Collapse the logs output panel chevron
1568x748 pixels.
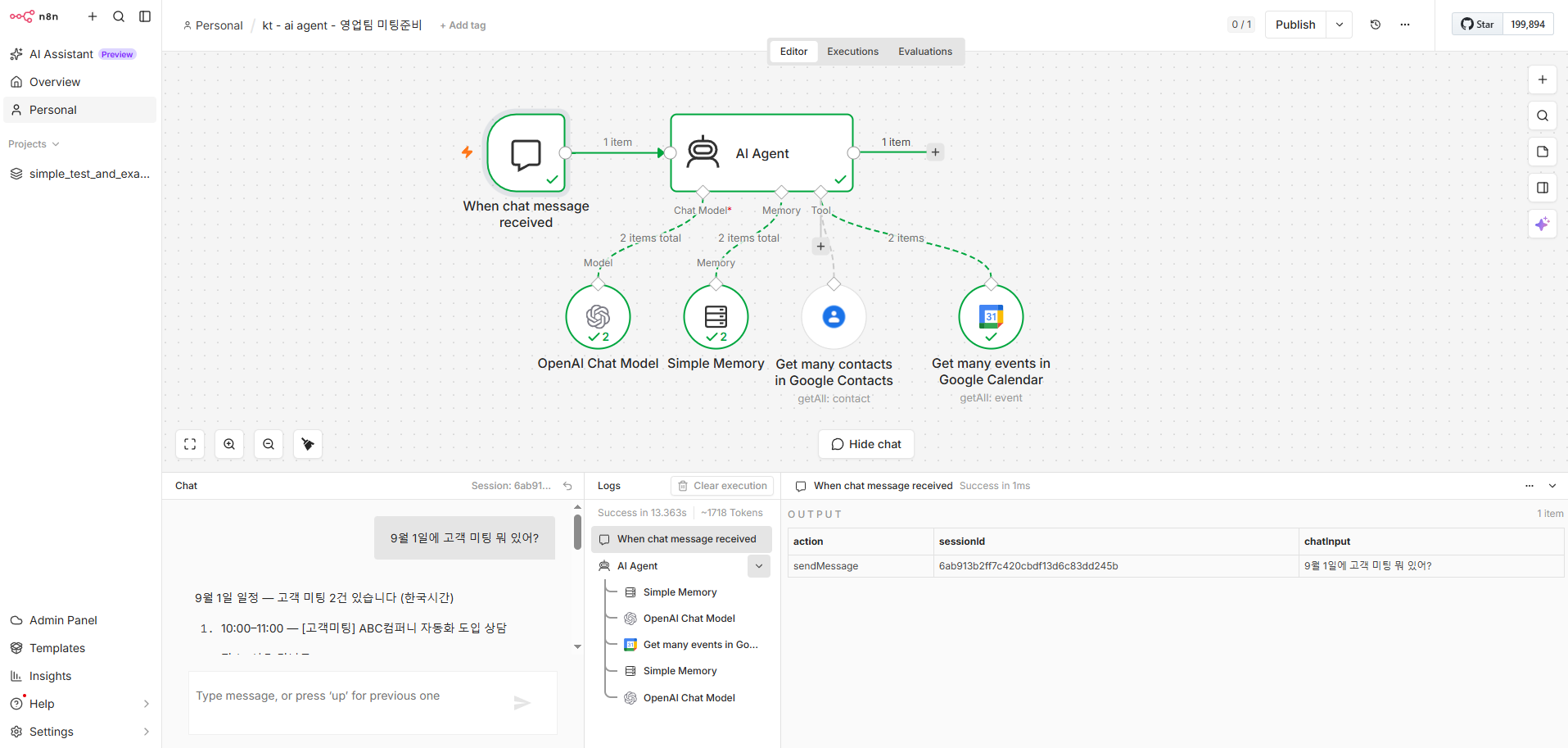tap(1552, 486)
